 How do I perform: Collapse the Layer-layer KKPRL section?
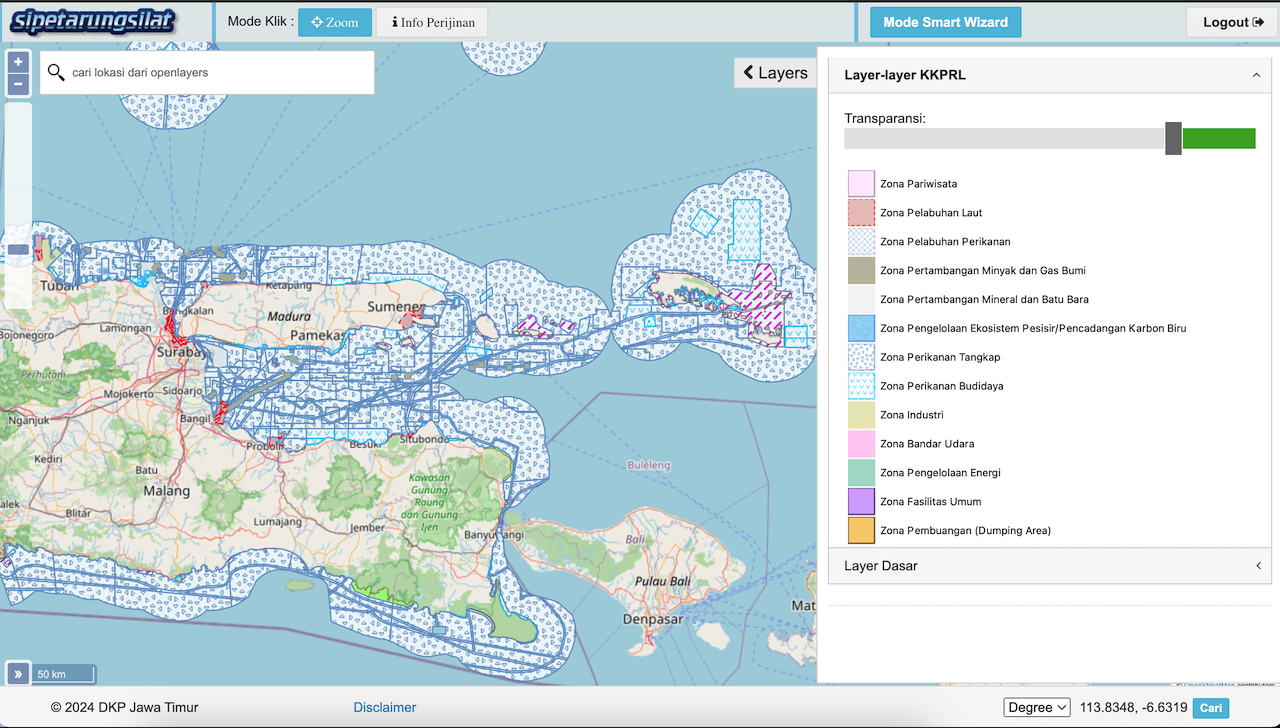point(1050,75)
